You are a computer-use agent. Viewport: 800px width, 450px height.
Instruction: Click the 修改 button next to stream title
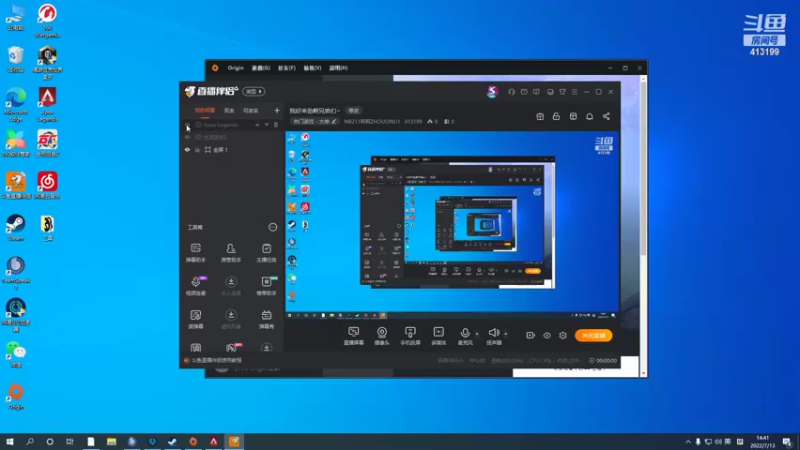click(354, 110)
